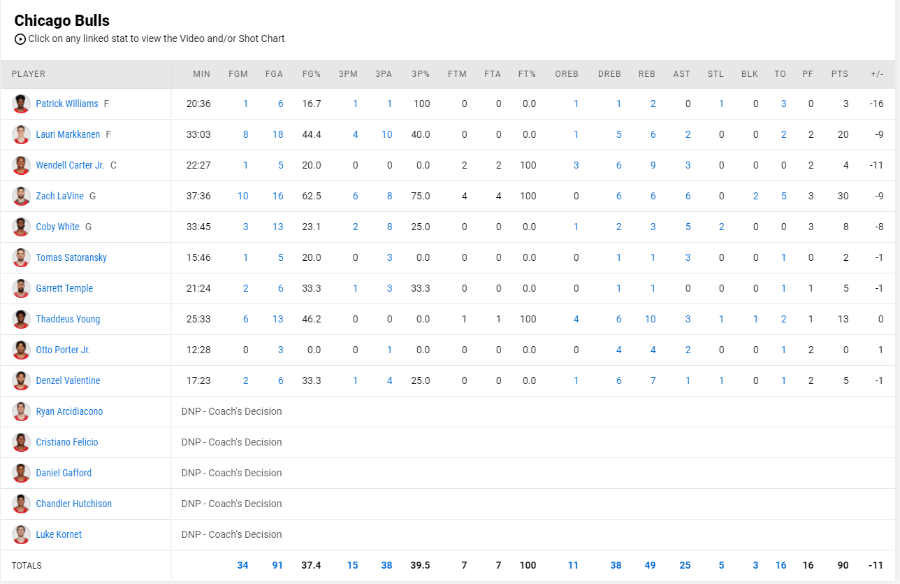Image resolution: width=900 pixels, height=584 pixels.
Task: Click Zach LaVine's player headshot
Action: click(21, 196)
